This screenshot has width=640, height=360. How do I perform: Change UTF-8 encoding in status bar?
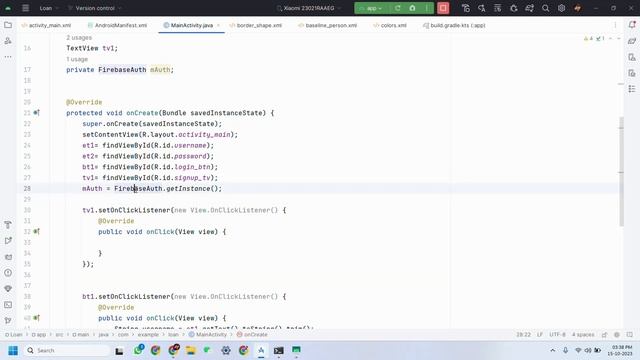pos(557,335)
